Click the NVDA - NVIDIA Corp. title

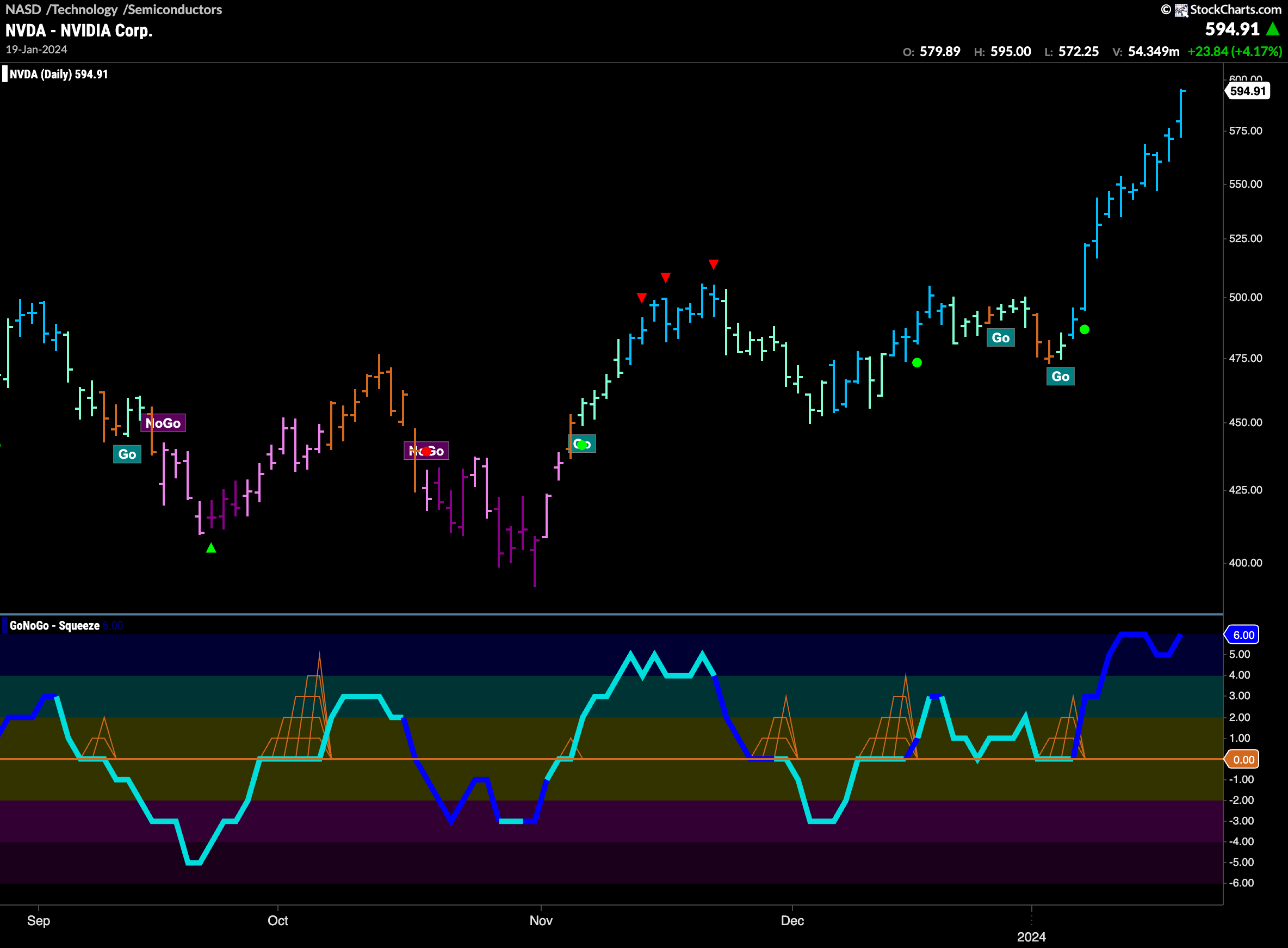[79, 31]
